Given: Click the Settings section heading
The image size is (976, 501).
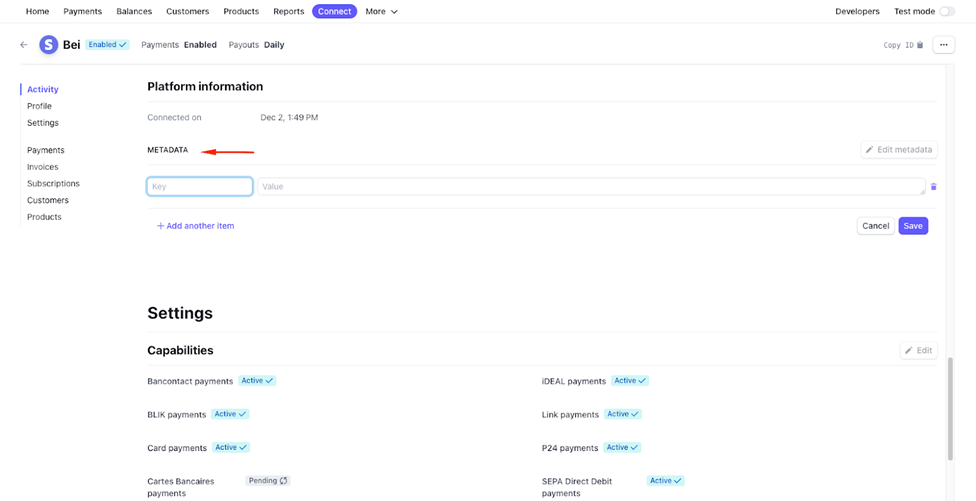Looking at the screenshot, I should point(180,313).
